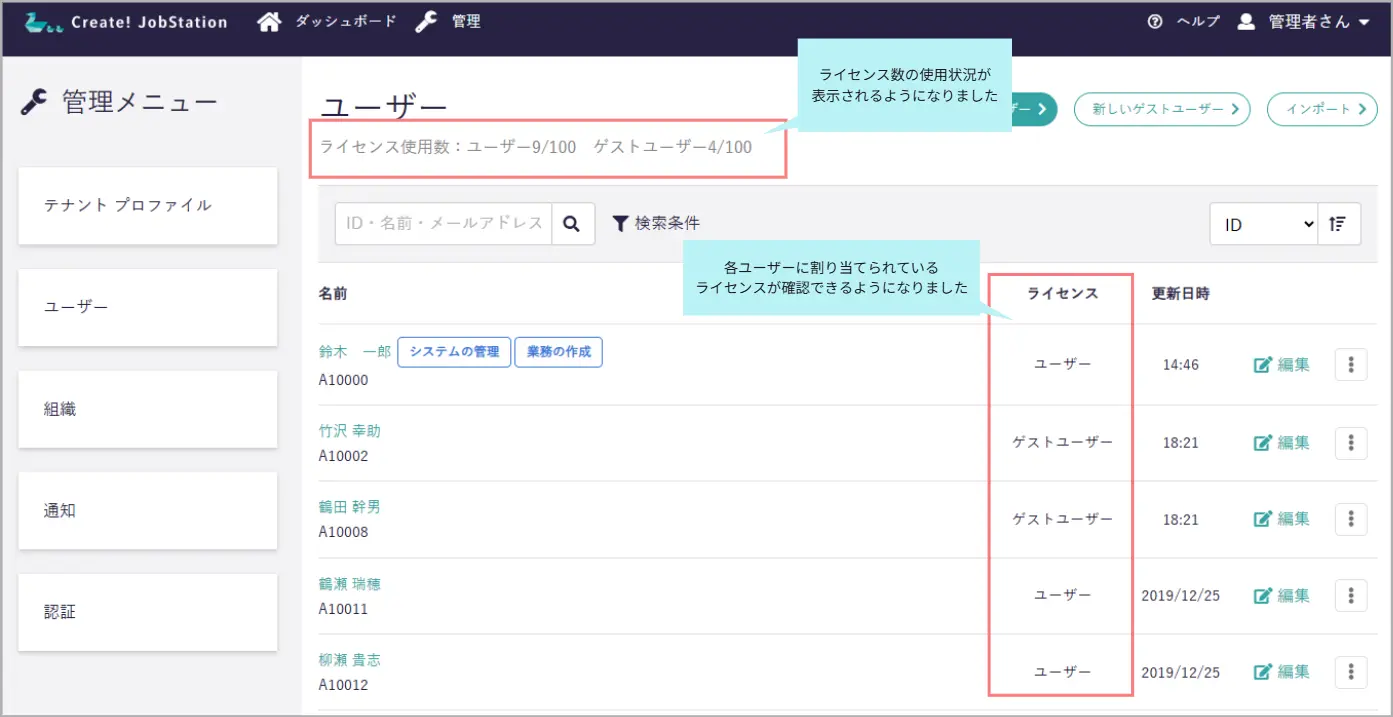This screenshot has width=1393, height=717.
Task: Open user link 鶴瀬 瑞穂
Action: point(349,584)
